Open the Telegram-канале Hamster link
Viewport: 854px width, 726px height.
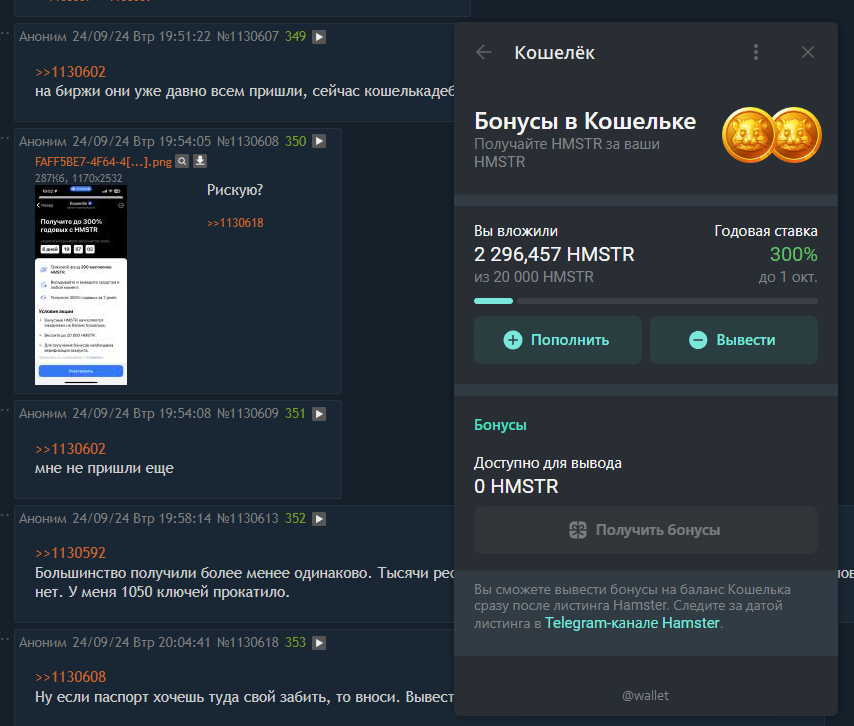click(632, 623)
